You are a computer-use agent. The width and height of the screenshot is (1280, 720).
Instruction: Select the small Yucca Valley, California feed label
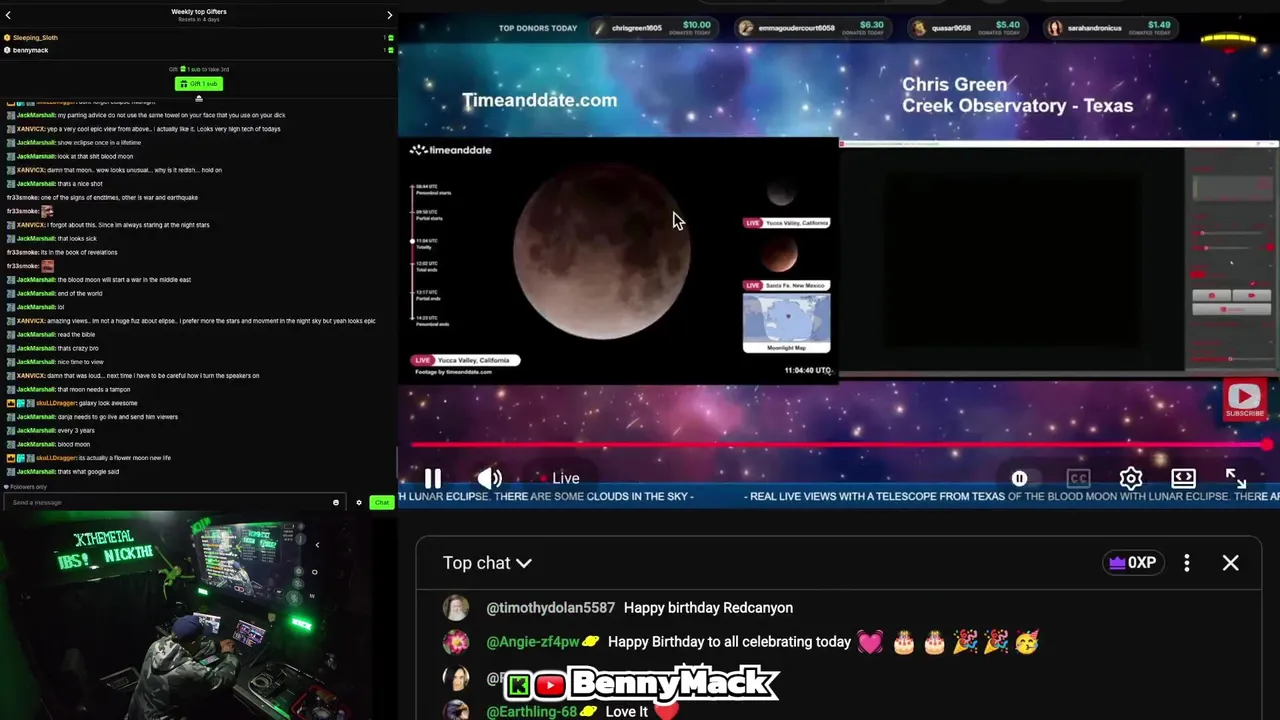point(786,223)
